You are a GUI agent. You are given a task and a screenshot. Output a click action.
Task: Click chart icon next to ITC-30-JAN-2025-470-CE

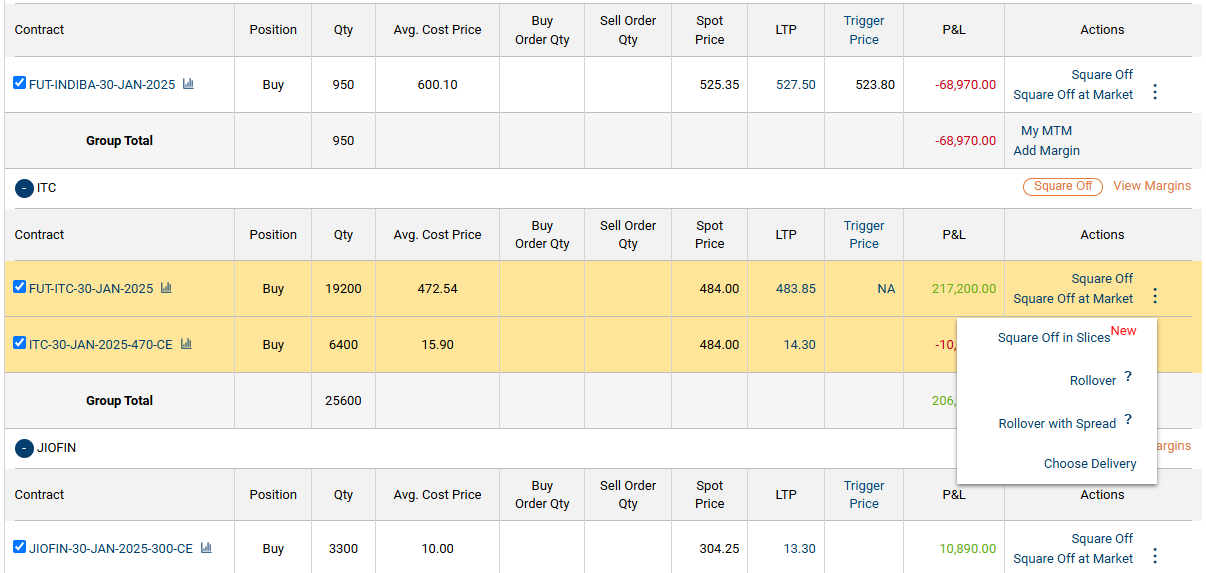(x=186, y=344)
